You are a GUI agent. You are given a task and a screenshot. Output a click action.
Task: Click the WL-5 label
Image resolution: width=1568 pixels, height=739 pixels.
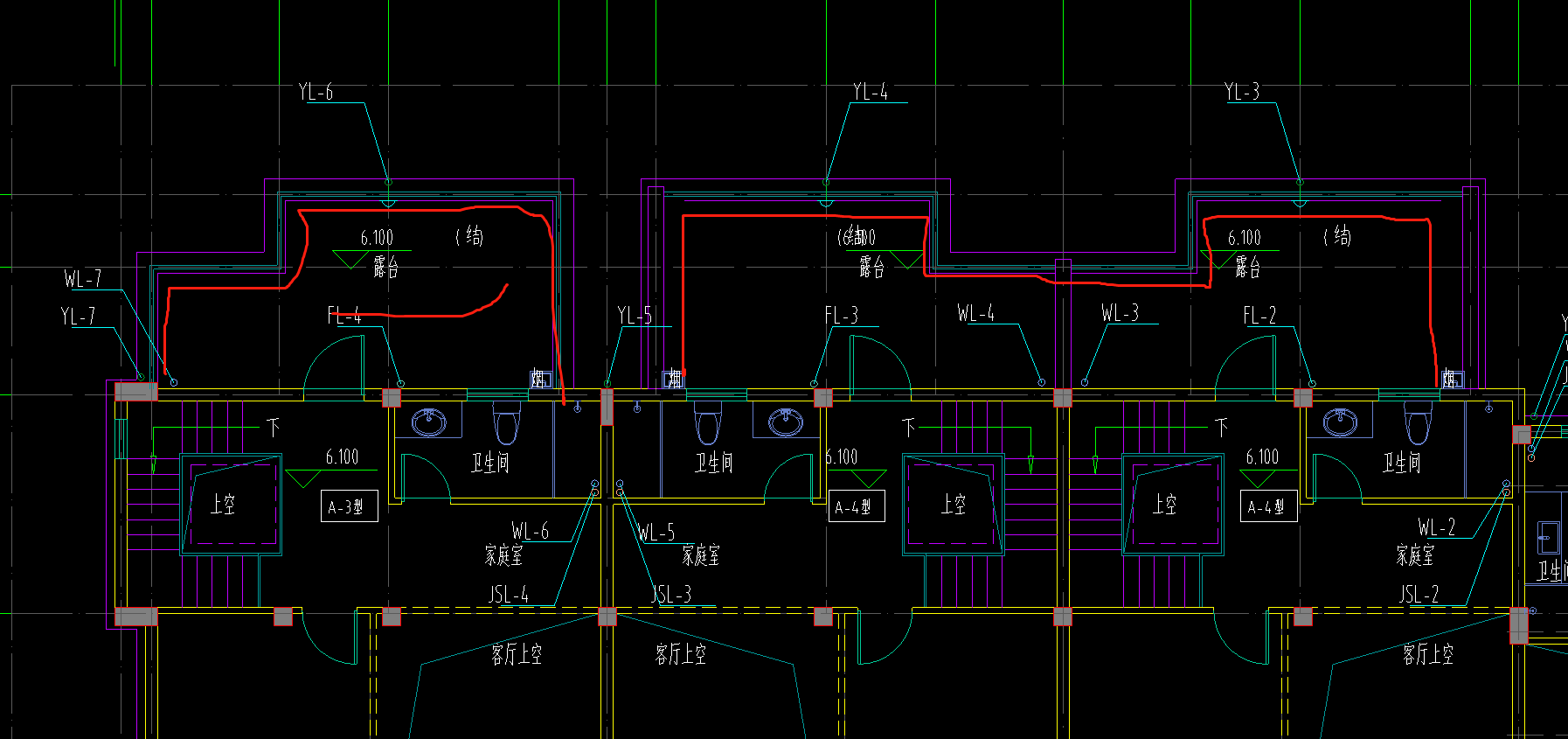pos(656,532)
